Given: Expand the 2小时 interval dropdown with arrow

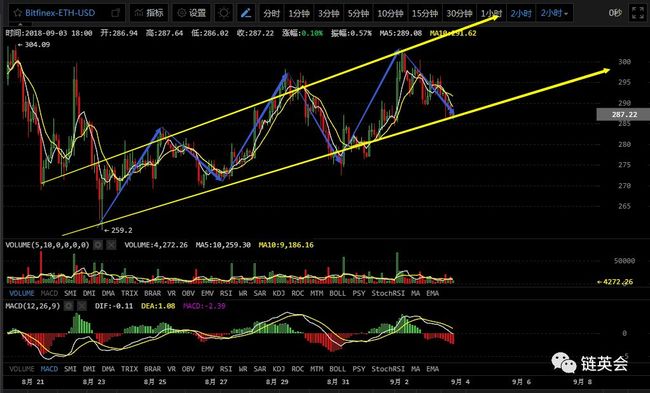Looking at the screenshot, I should 555,13.
